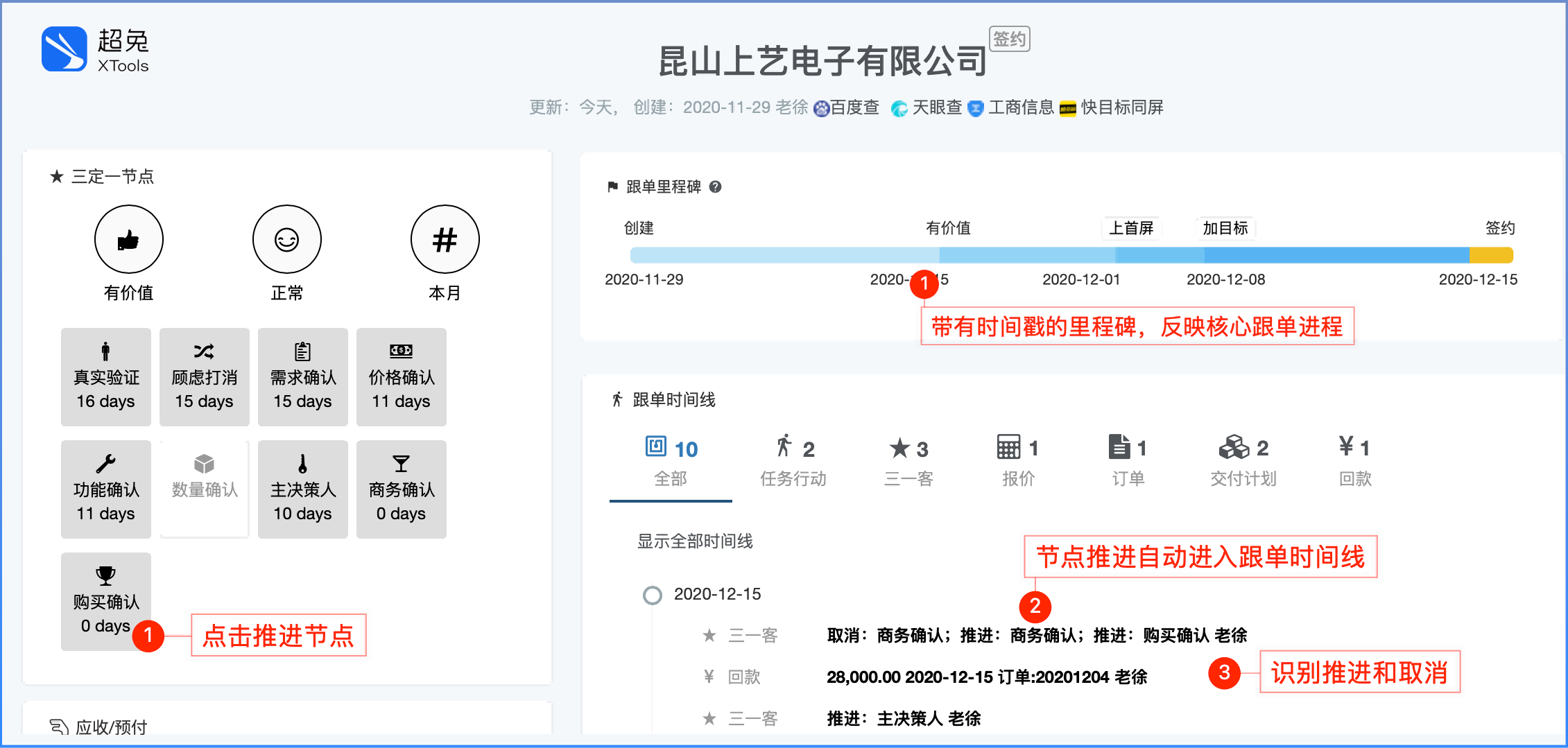Switch to the 全部 timeline tab
This screenshot has height=748, width=1568.
point(671,462)
